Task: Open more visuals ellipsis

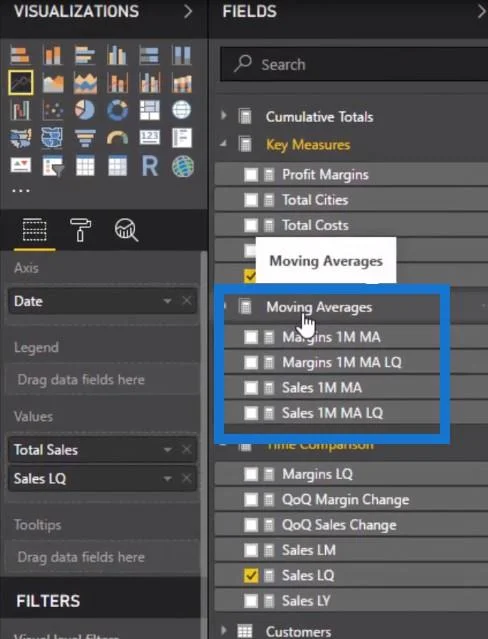Action: [21, 190]
